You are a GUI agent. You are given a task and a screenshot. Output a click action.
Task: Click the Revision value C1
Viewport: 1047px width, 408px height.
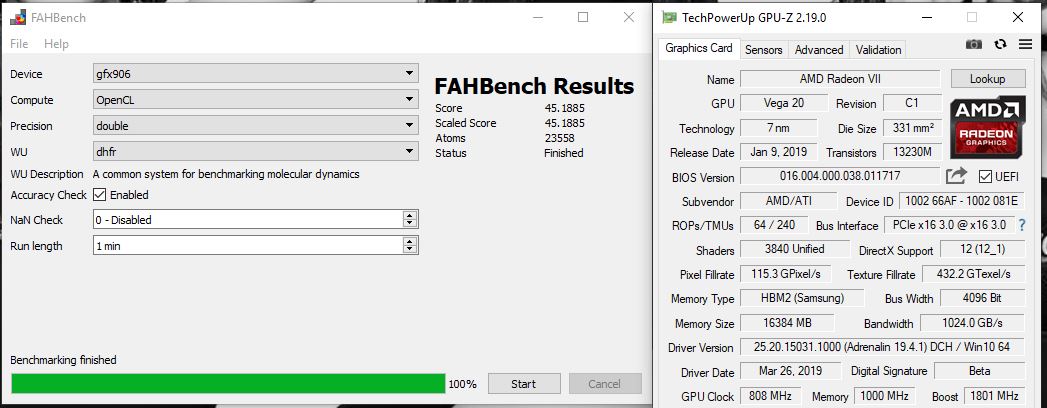912,104
